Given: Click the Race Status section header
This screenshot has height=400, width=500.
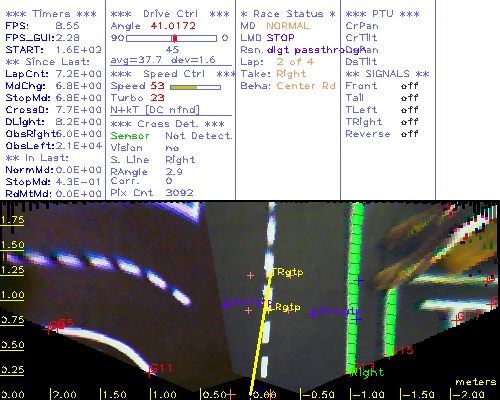Looking at the screenshot, I should pyautogui.click(x=288, y=14).
